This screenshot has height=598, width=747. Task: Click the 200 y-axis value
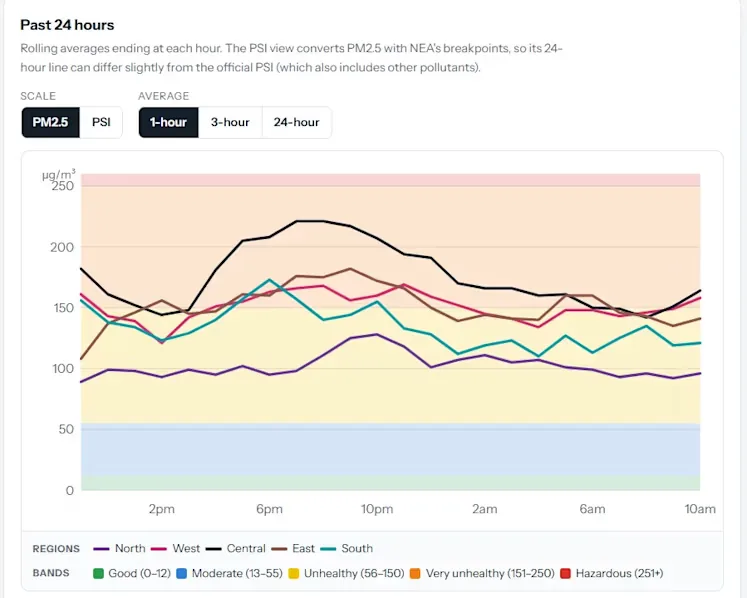tap(62, 247)
